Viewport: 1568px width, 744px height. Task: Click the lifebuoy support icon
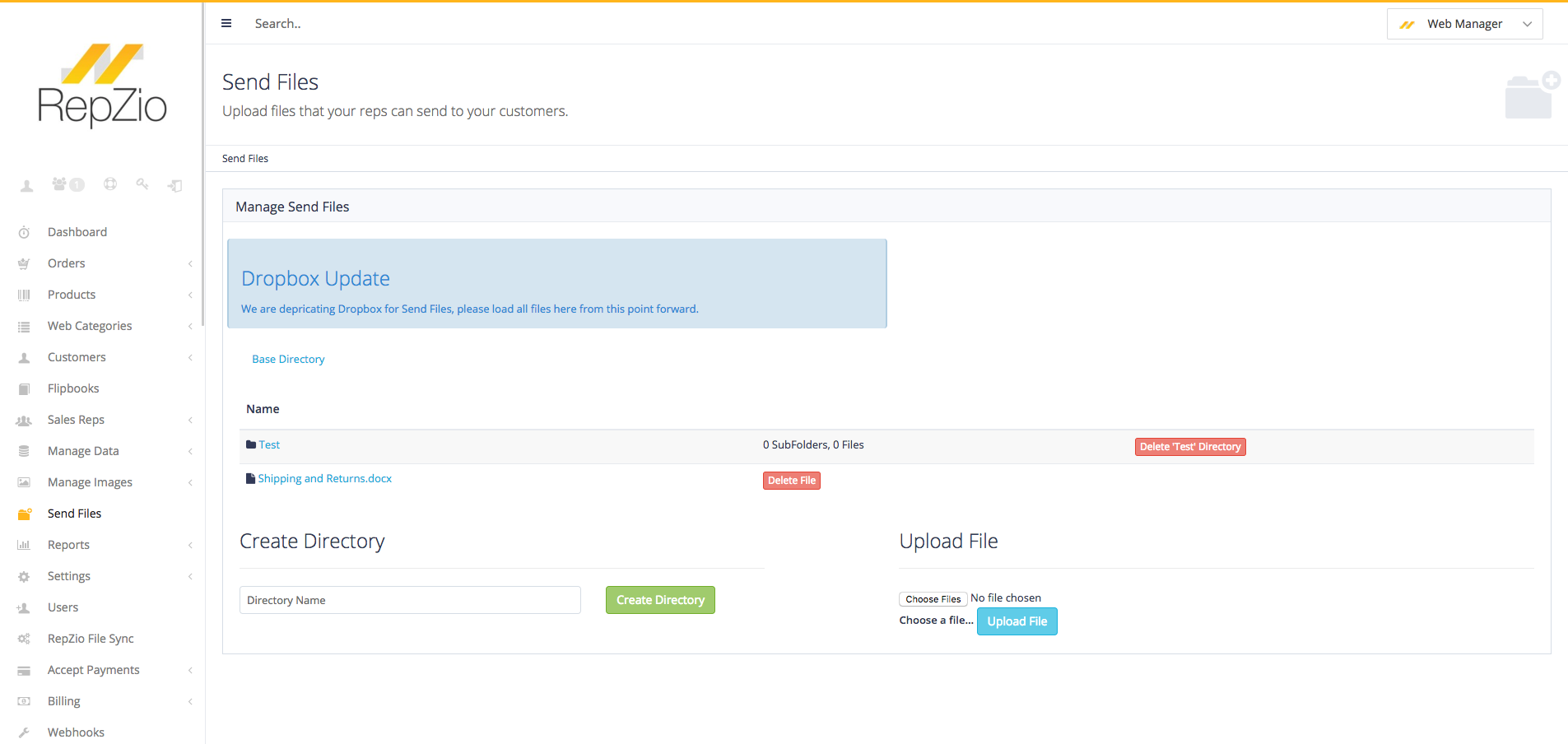pyautogui.click(x=110, y=184)
